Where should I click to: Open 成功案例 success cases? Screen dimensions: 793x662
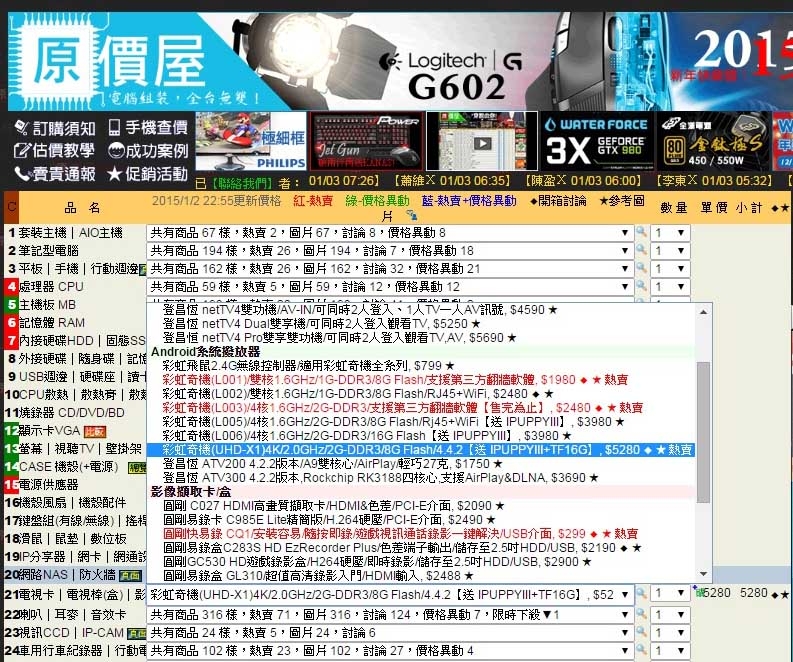pyautogui.click(x=148, y=150)
